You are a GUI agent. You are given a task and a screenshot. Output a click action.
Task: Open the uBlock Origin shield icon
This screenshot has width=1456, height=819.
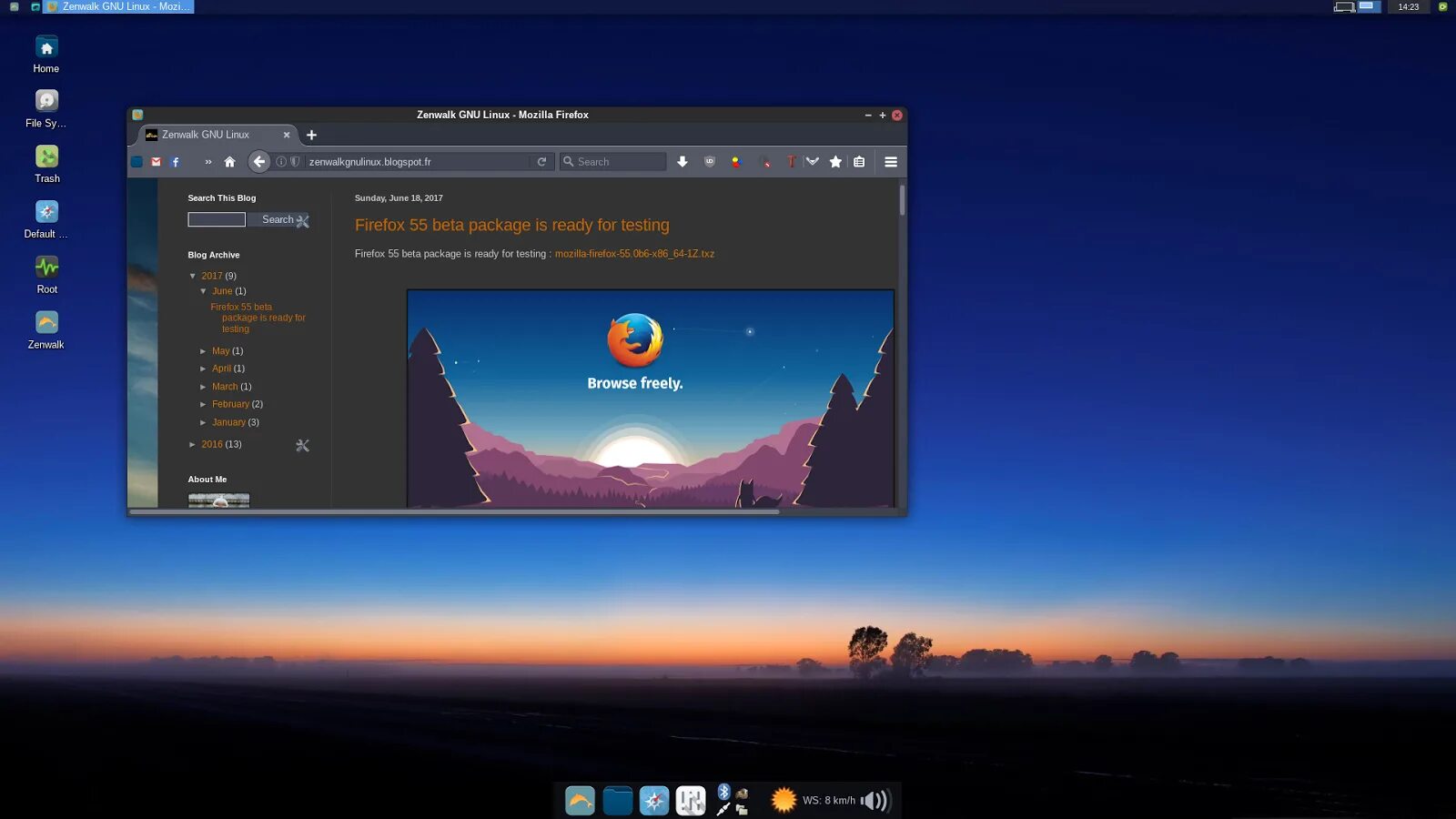(710, 162)
